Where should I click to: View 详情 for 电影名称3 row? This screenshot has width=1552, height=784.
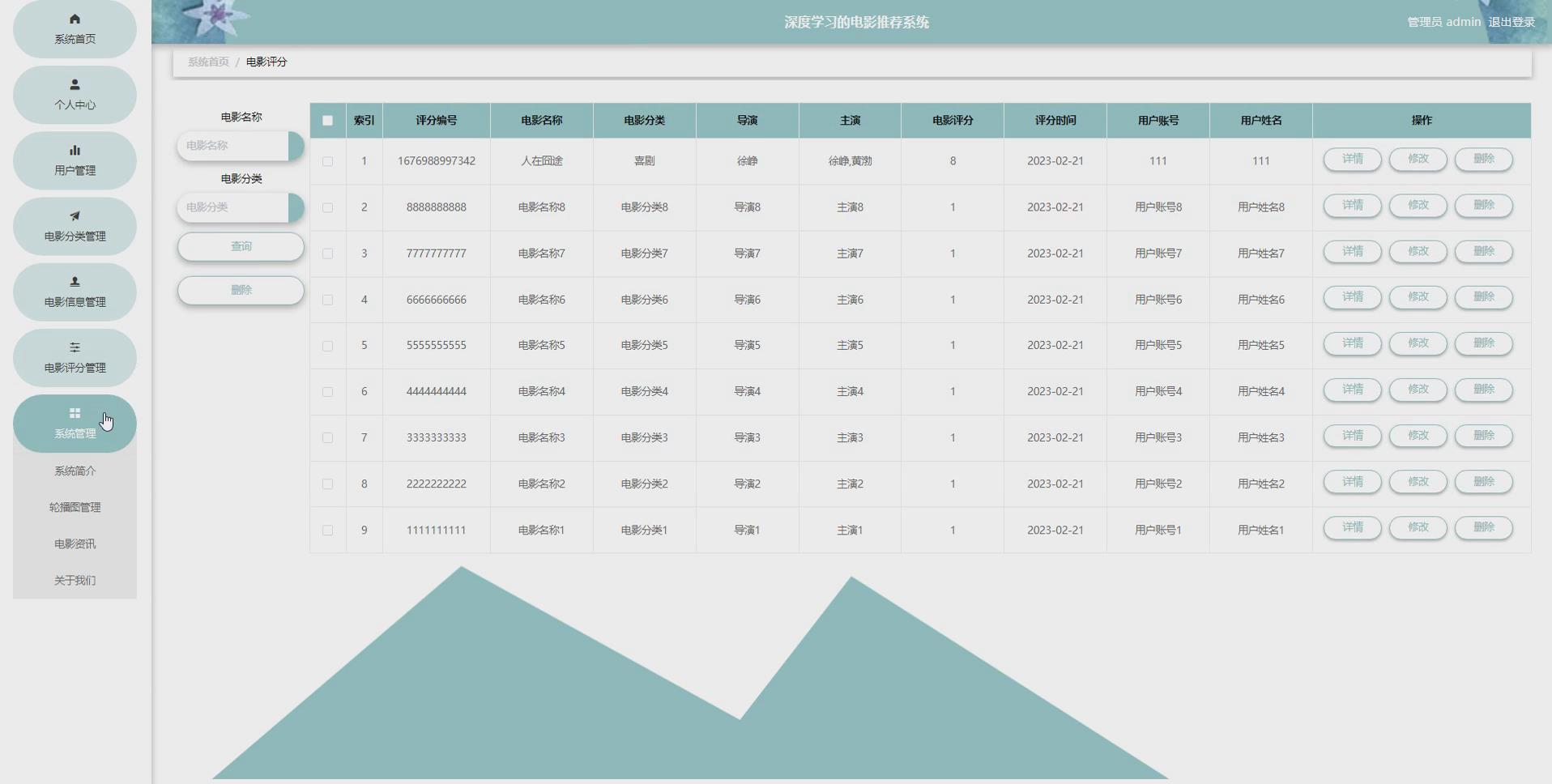[1352, 436]
